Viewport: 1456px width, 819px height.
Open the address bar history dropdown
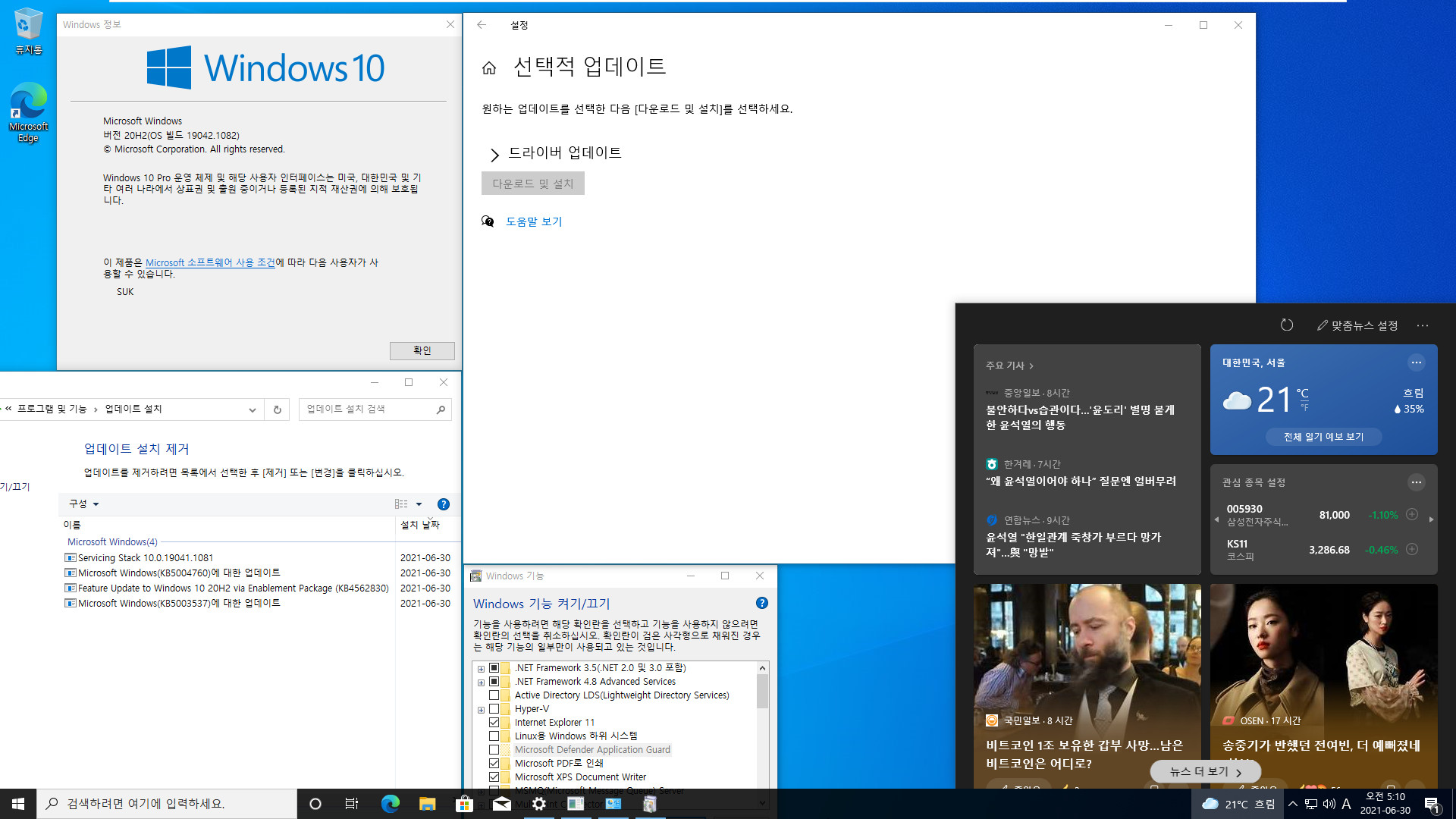pos(253,409)
